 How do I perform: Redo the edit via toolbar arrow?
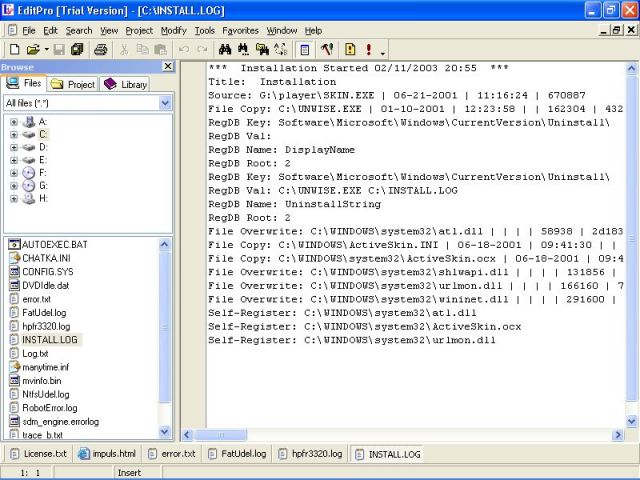tap(202, 49)
